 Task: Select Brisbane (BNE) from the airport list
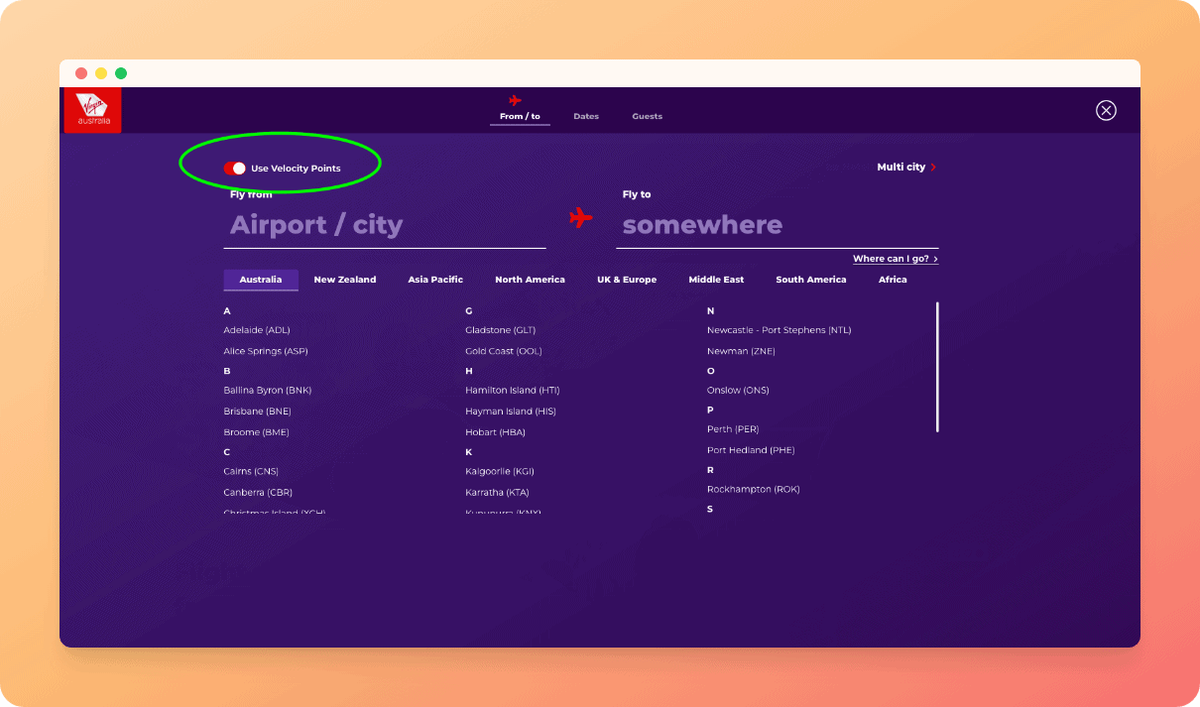click(257, 410)
